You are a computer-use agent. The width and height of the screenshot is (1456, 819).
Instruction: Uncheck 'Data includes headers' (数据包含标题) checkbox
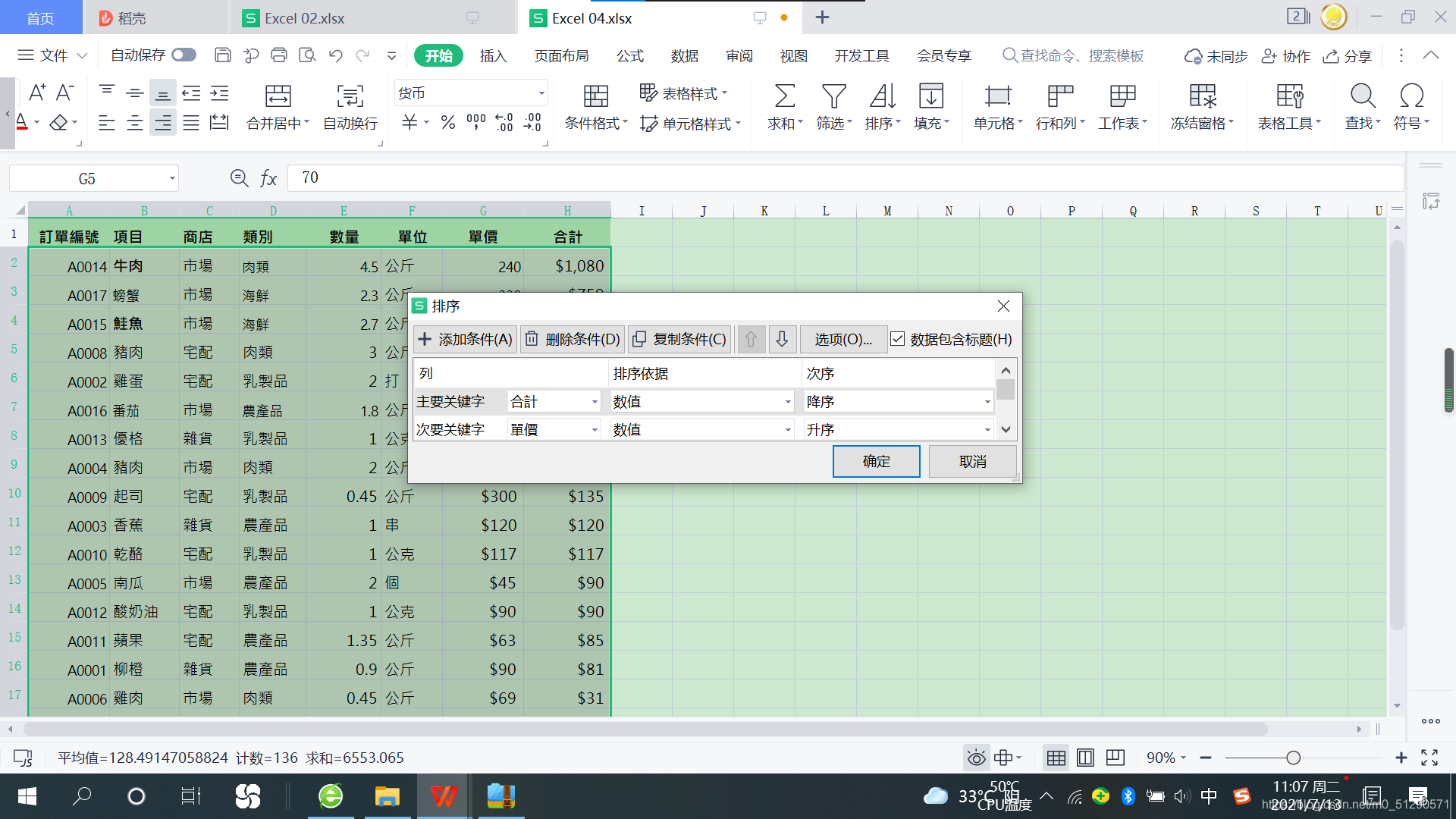[898, 339]
